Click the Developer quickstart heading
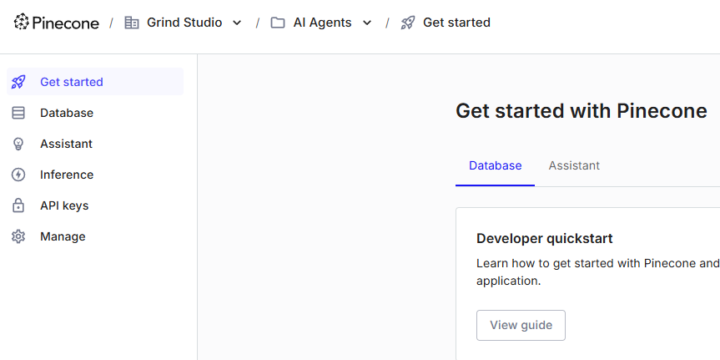Image resolution: width=720 pixels, height=360 pixels. (545, 238)
